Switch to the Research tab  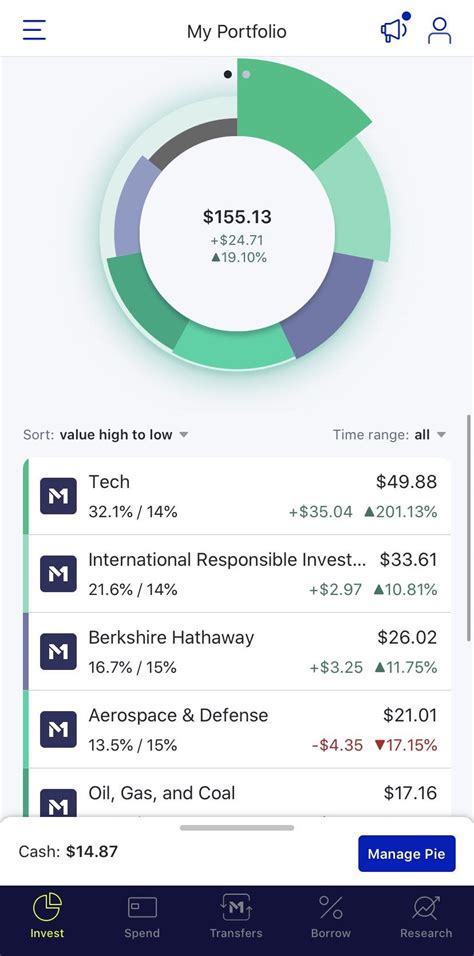coord(426,916)
